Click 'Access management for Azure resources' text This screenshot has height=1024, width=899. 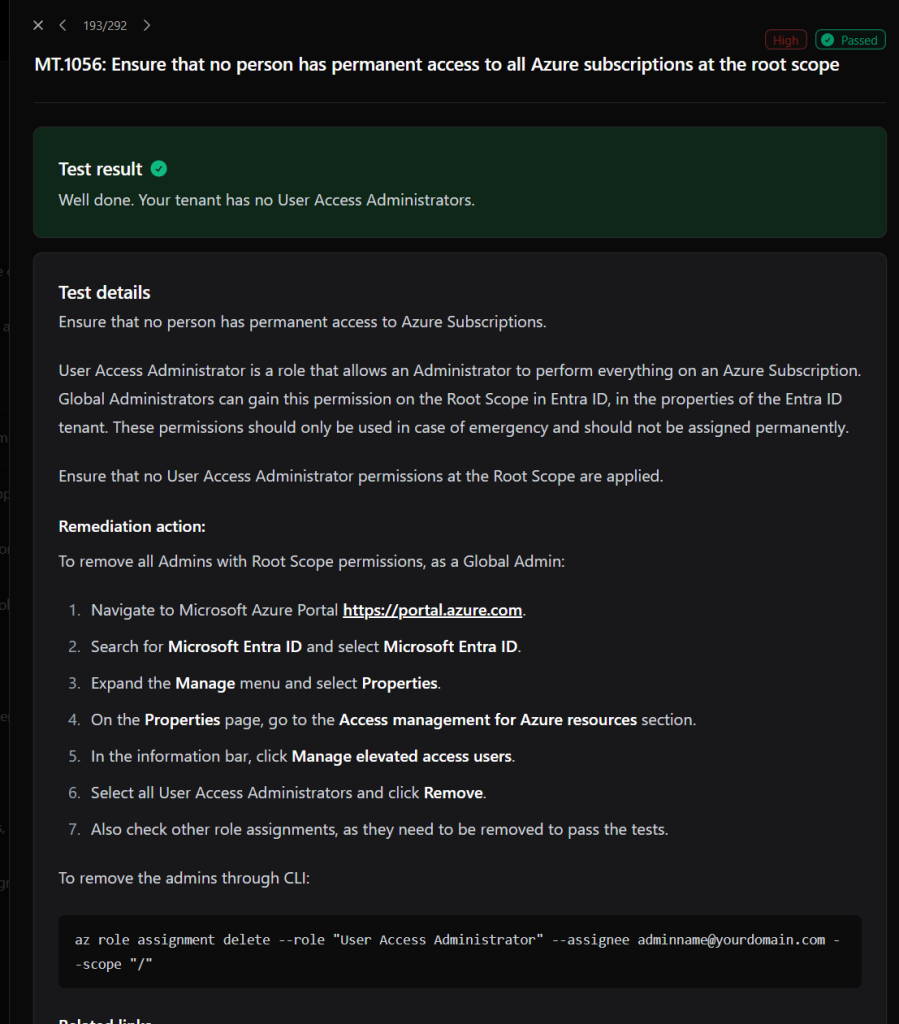(x=488, y=720)
